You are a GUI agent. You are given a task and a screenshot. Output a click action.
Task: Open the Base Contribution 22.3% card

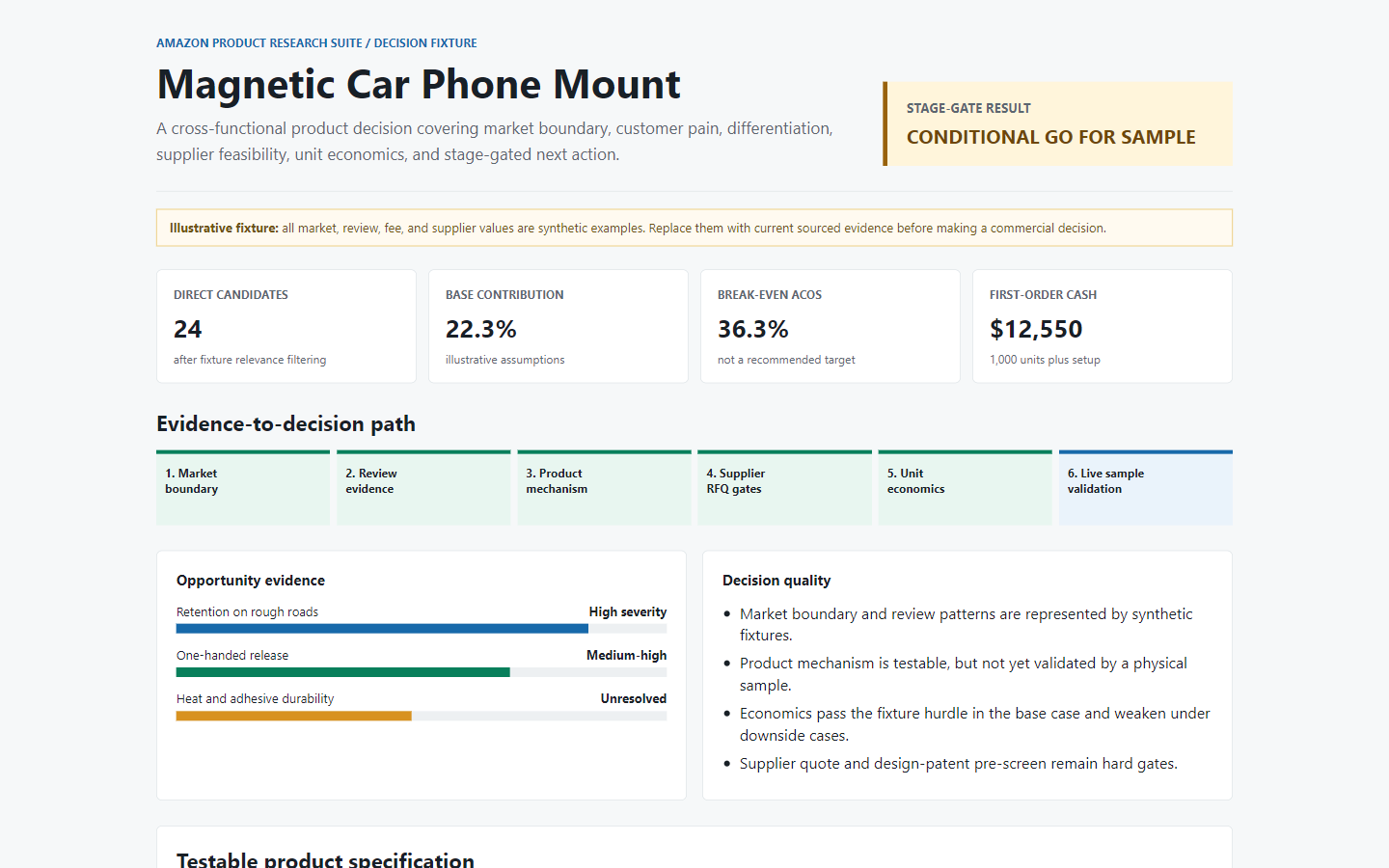click(558, 326)
